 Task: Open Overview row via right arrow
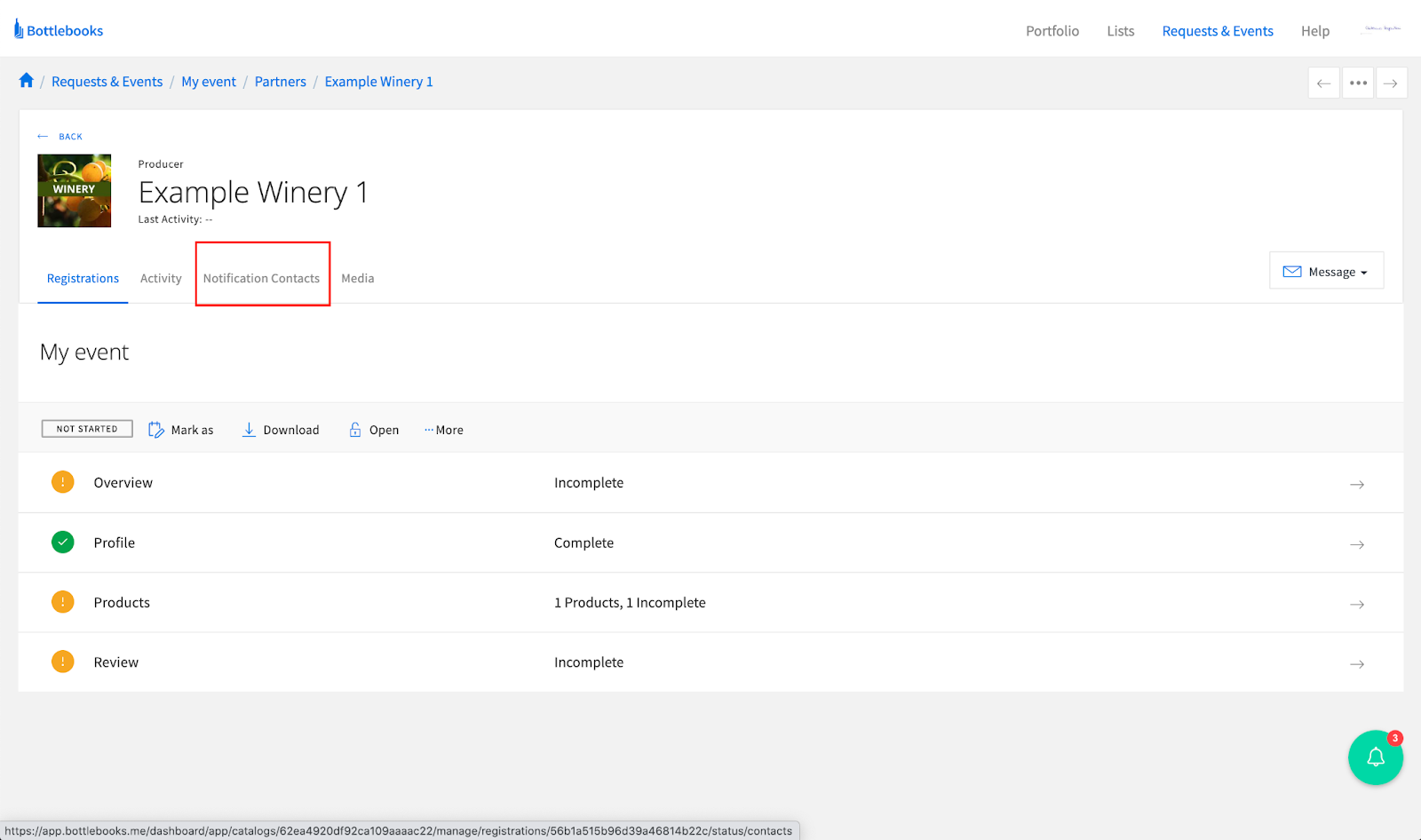tap(1357, 485)
